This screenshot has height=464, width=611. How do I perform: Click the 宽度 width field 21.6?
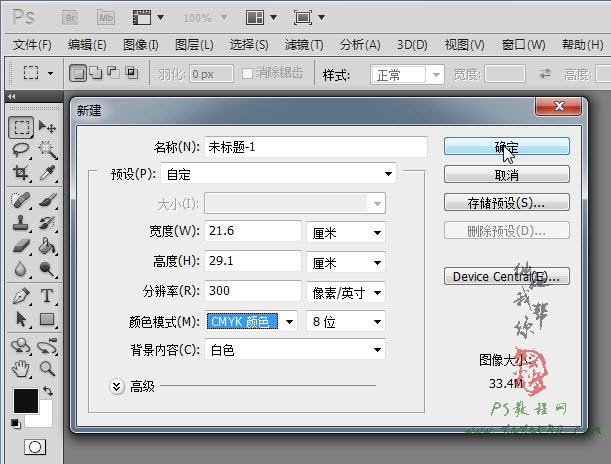click(253, 231)
